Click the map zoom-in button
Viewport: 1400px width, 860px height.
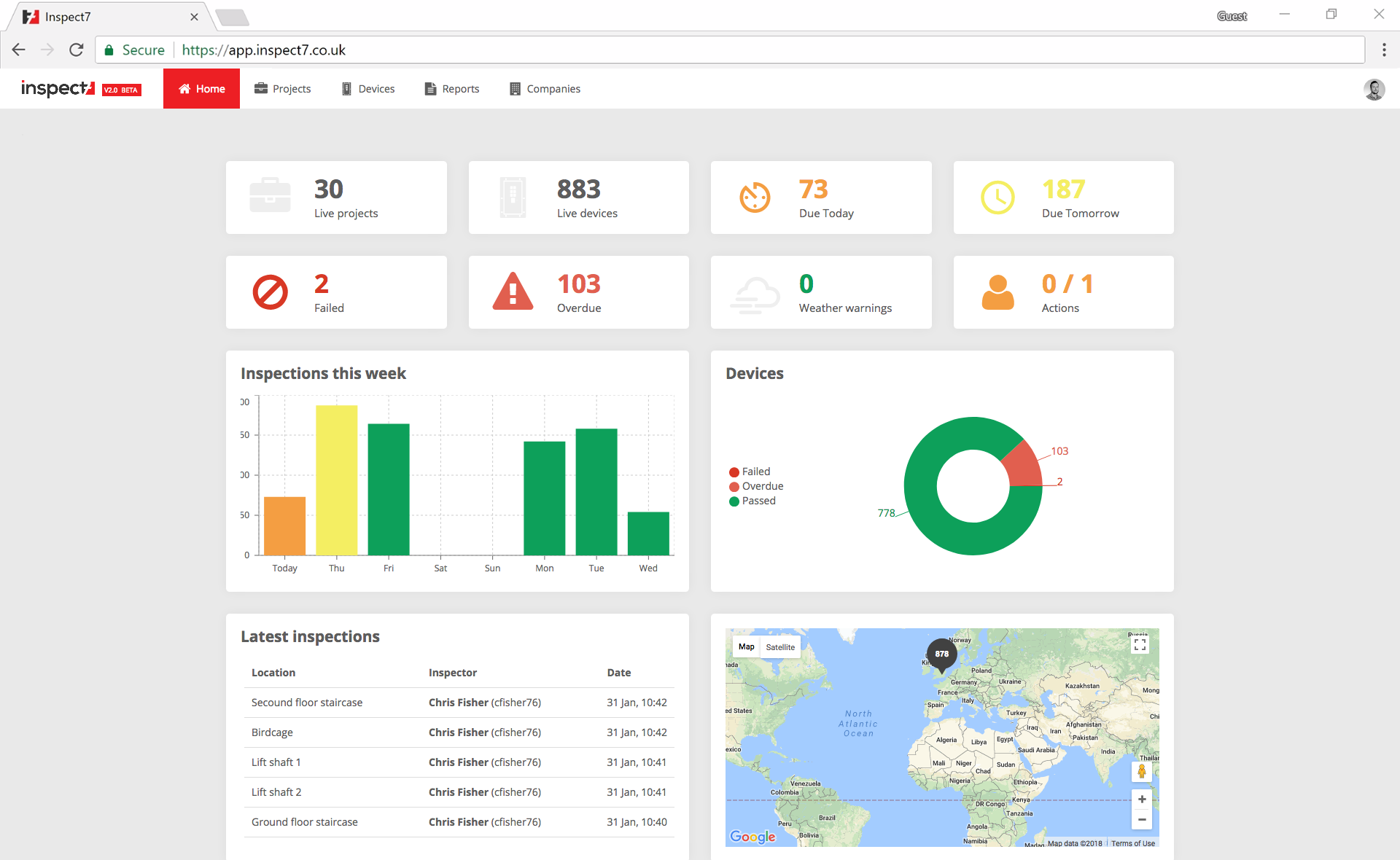coord(1142,799)
